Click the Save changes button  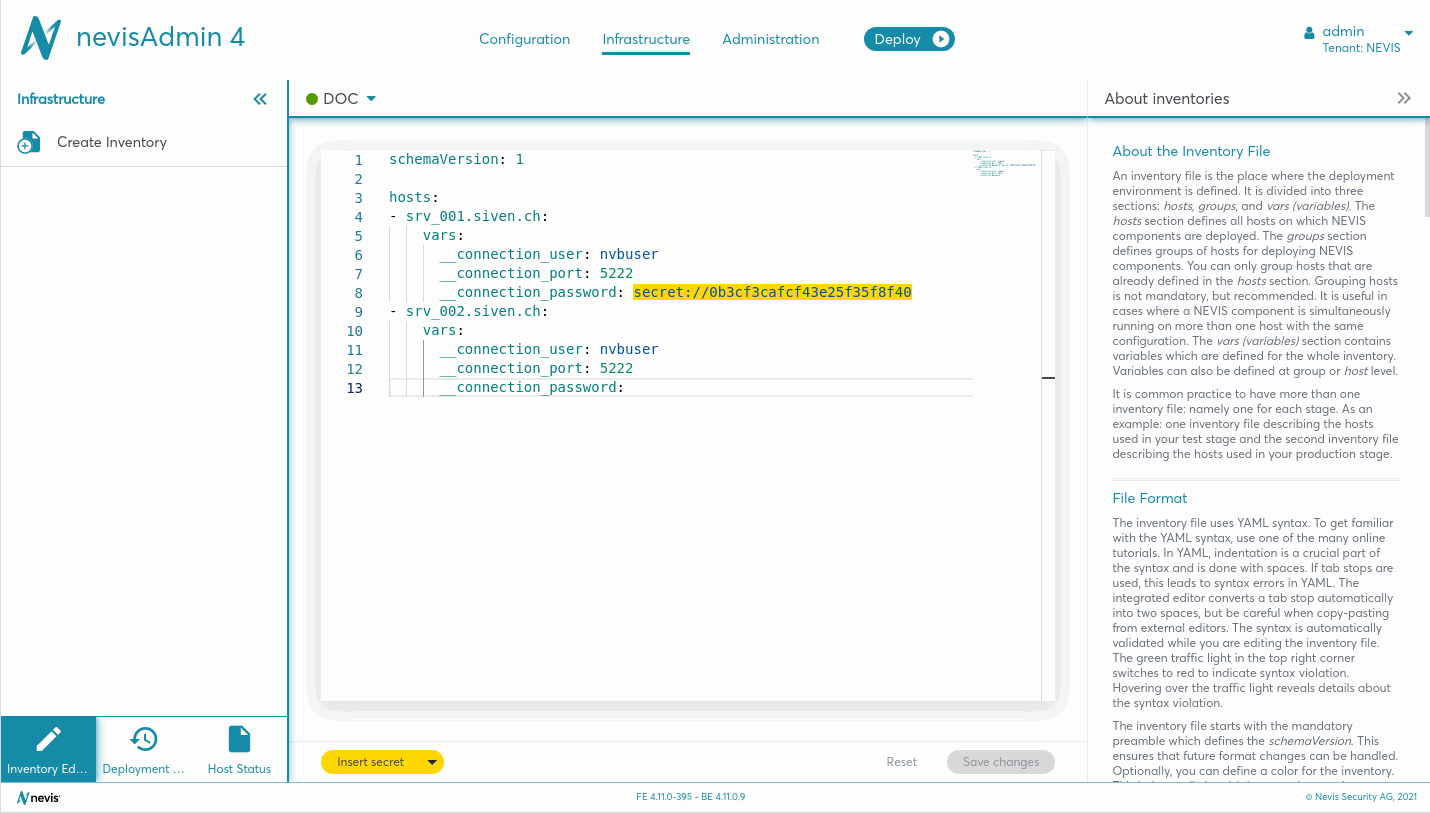(1000, 762)
